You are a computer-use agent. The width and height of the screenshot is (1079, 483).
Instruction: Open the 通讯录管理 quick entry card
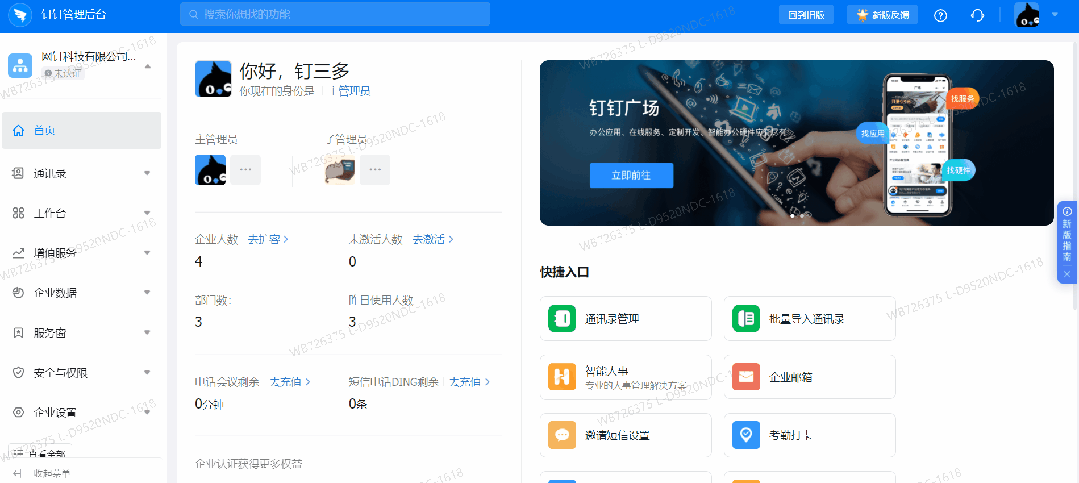click(625, 319)
